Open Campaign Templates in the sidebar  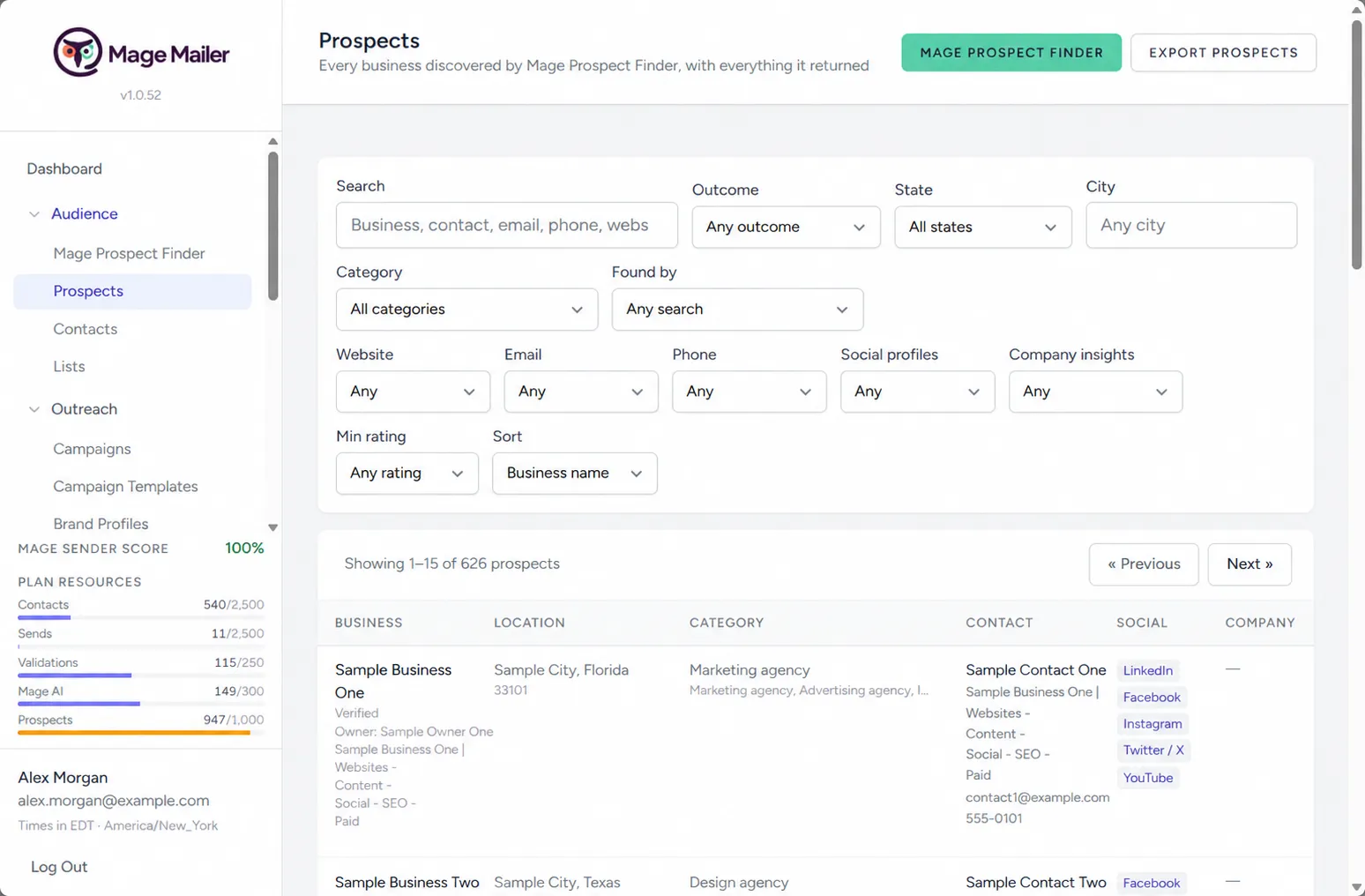click(x=125, y=486)
